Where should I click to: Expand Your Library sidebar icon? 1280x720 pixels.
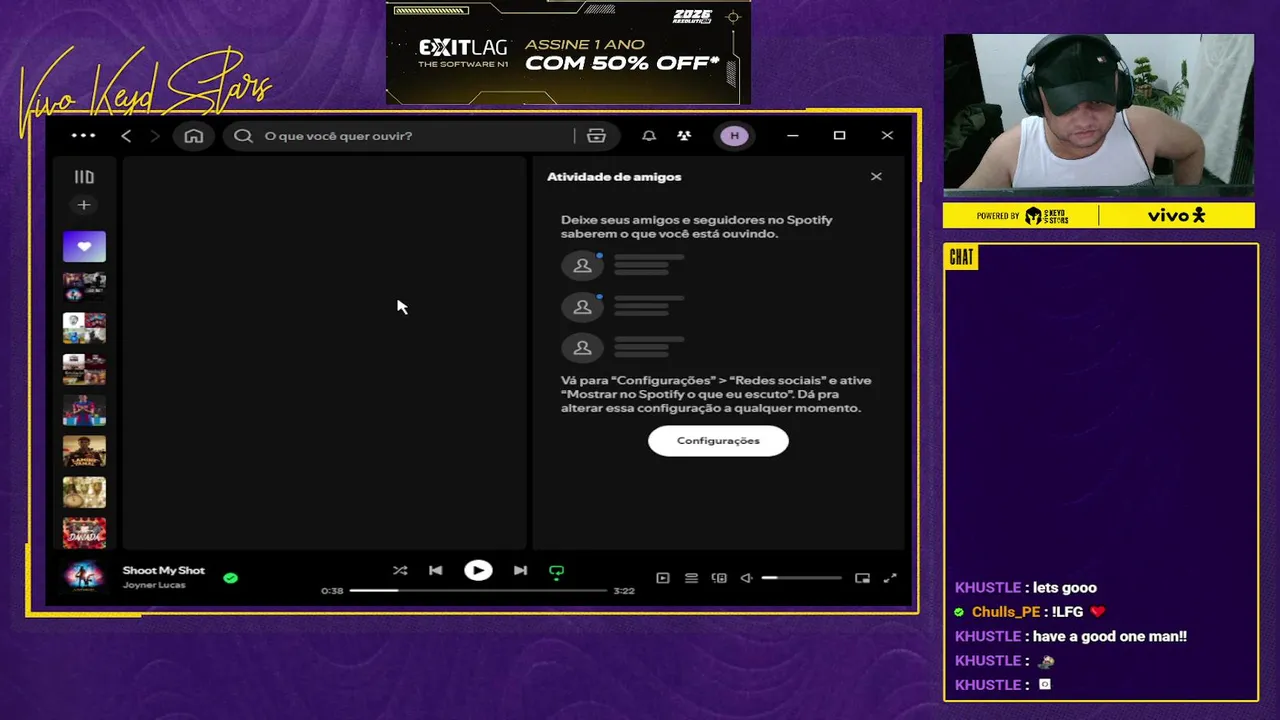[x=84, y=177]
